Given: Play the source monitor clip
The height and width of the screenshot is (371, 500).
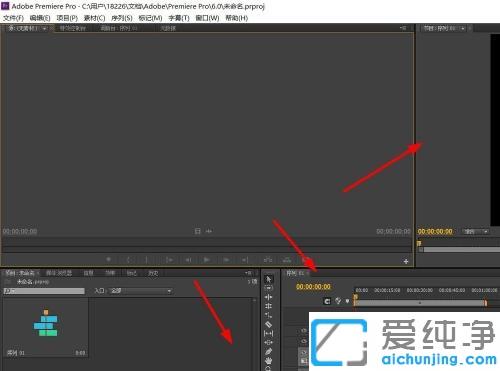Looking at the screenshot, I should point(207,259).
